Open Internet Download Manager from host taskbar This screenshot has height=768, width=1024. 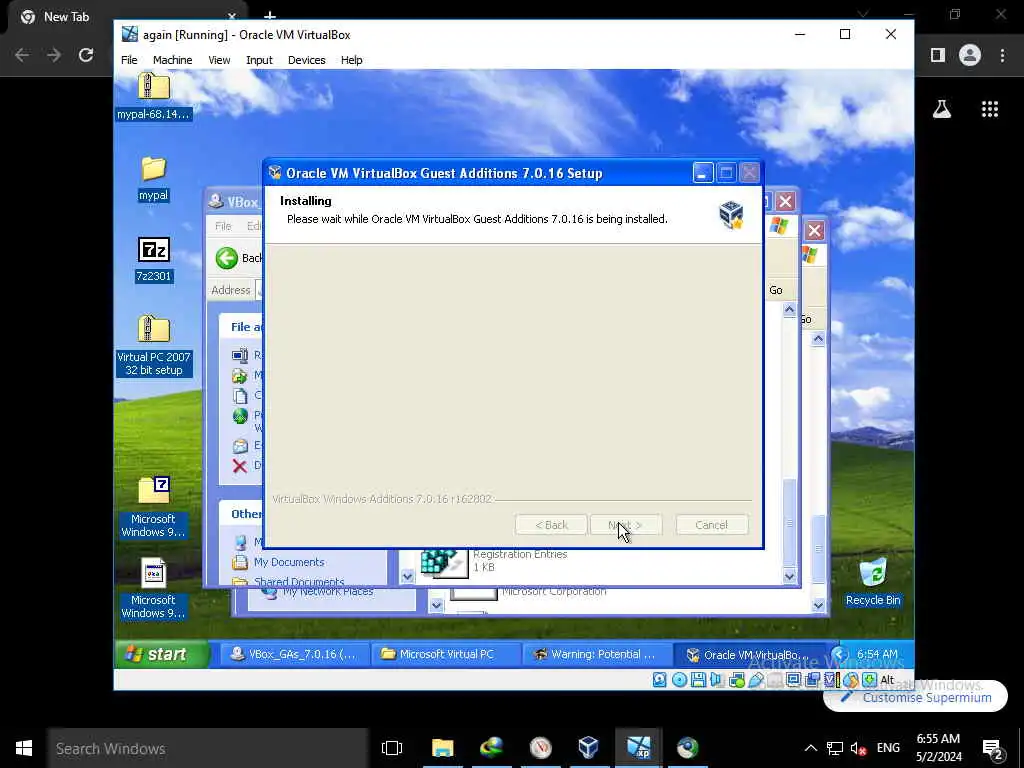(x=491, y=748)
